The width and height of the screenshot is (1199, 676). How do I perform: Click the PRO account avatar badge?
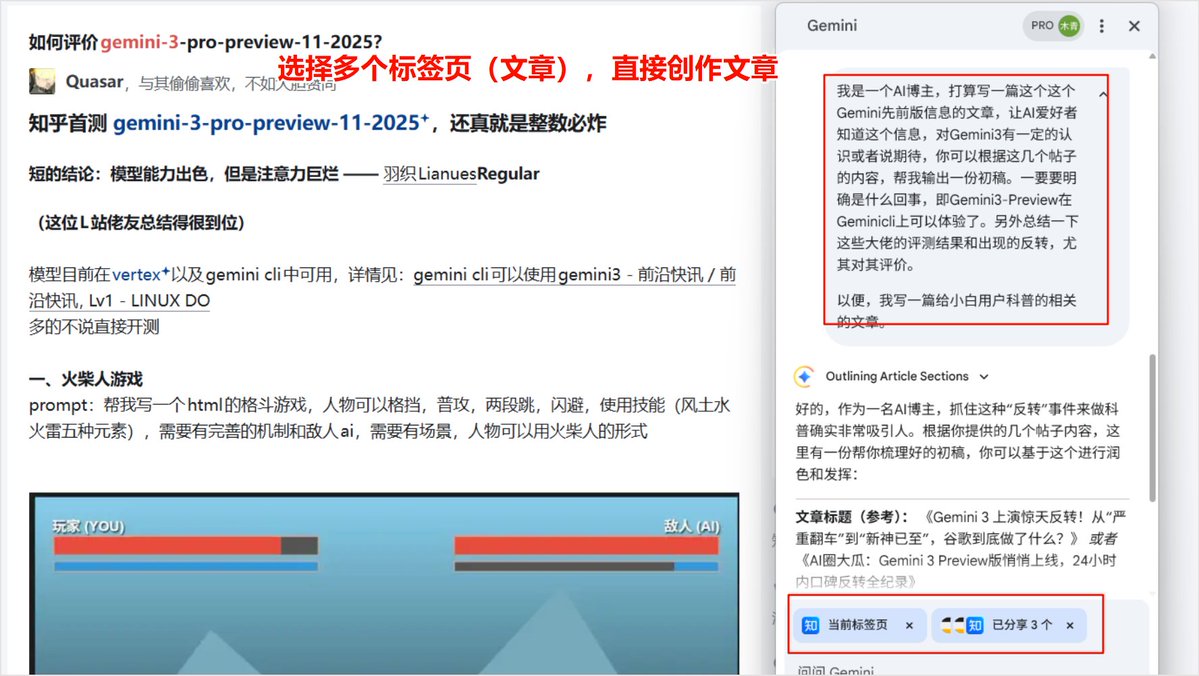[1054, 26]
